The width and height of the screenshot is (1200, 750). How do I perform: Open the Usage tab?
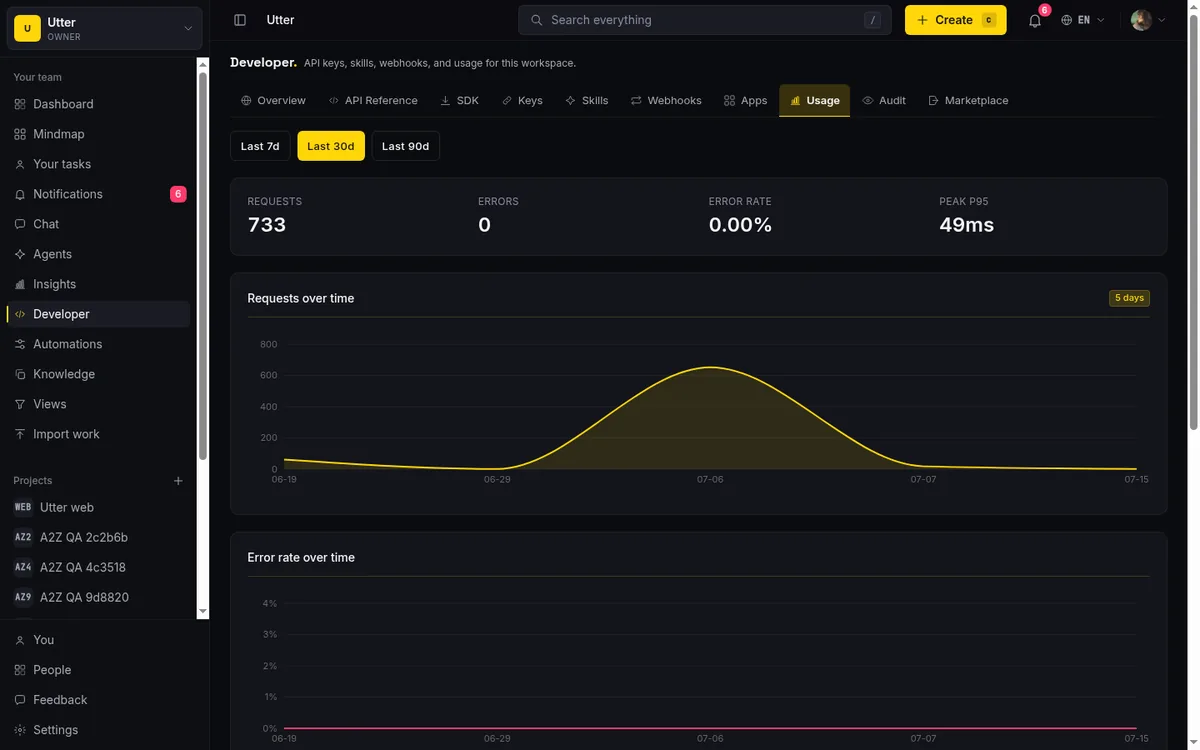pos(814,100)
